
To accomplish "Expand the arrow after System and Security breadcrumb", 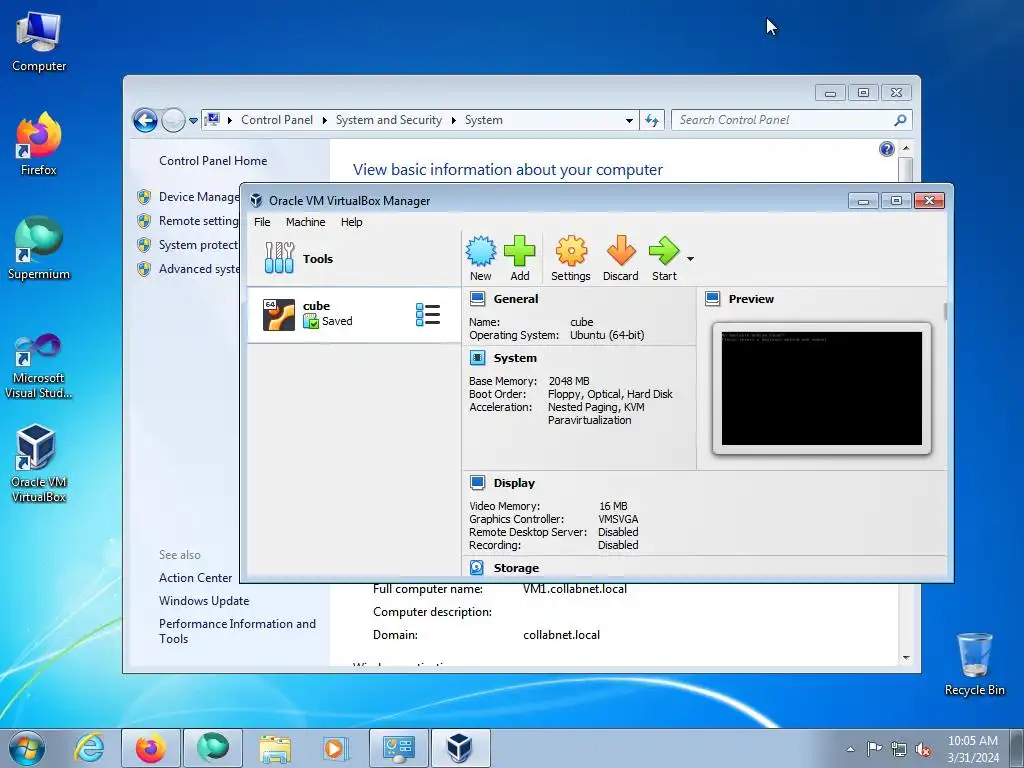I will click(454, 120).
